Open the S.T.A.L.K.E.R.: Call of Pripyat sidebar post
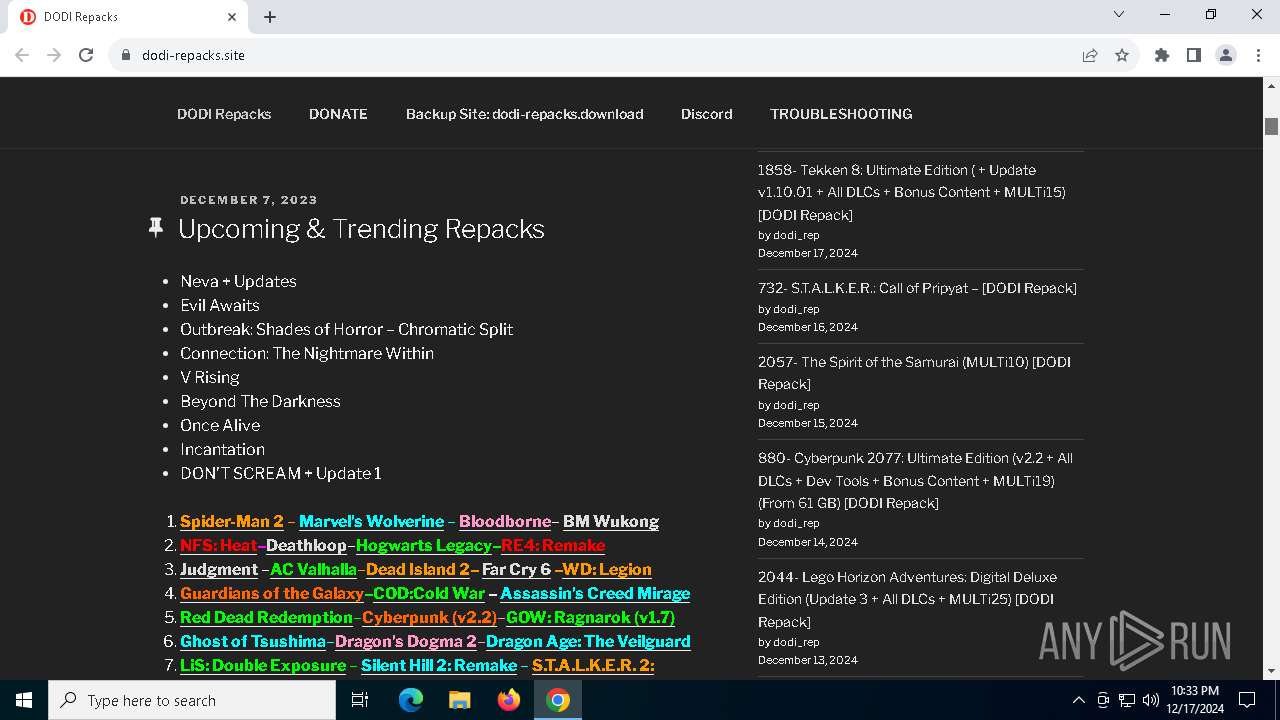 pyautogui.click(x=917, y=288)
